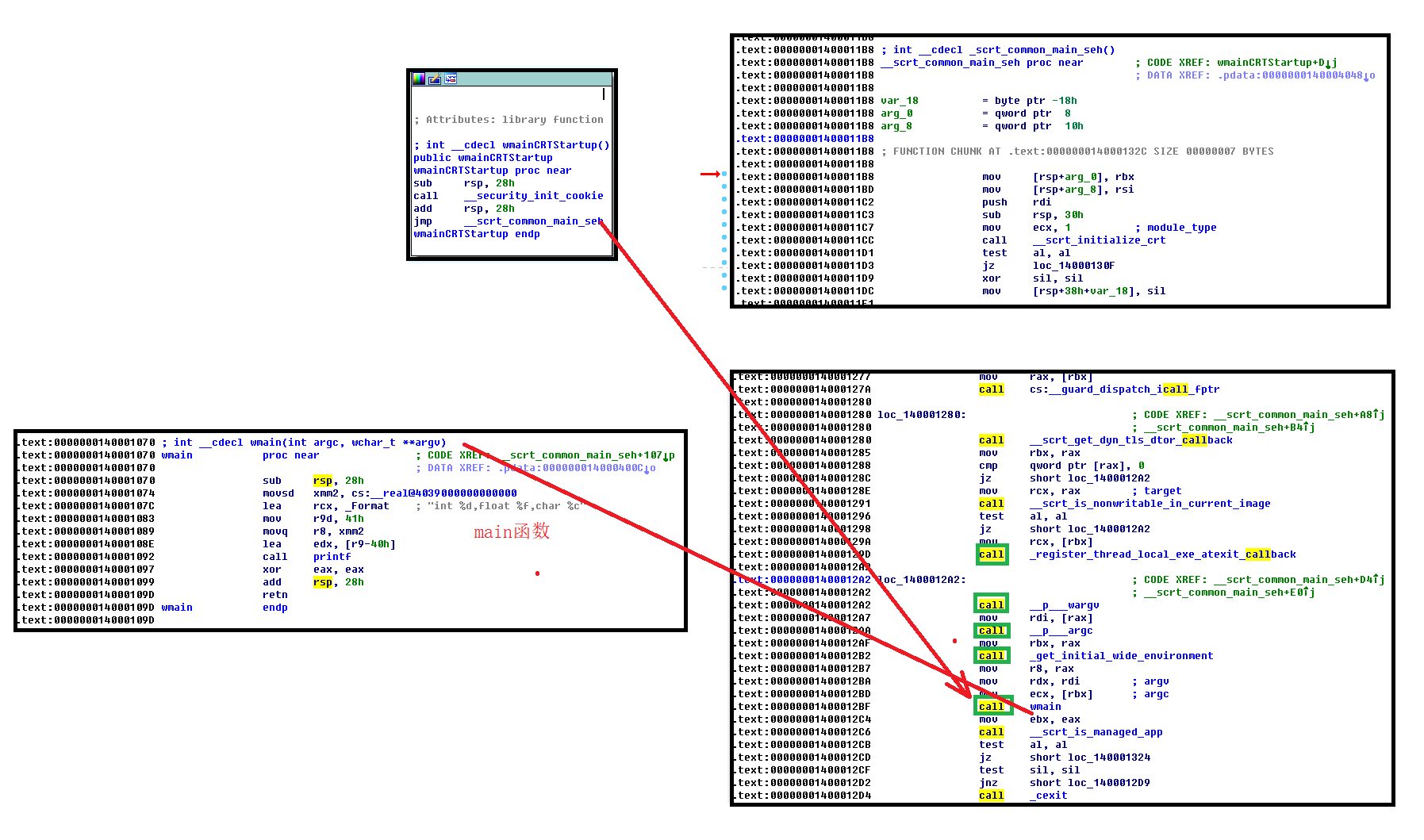
Task: Click 'ebx, eax' operand after wmain call
Action: [x=1055, y=719]
